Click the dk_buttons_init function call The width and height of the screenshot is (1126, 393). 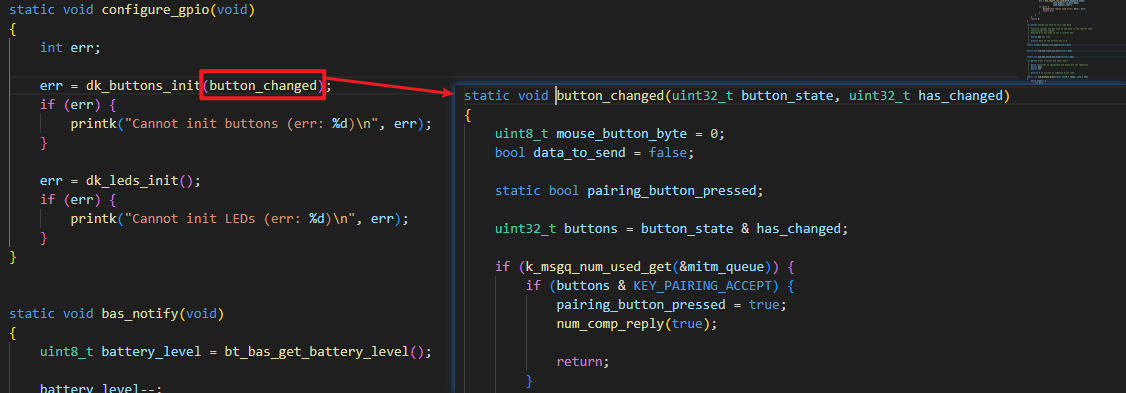142,85
